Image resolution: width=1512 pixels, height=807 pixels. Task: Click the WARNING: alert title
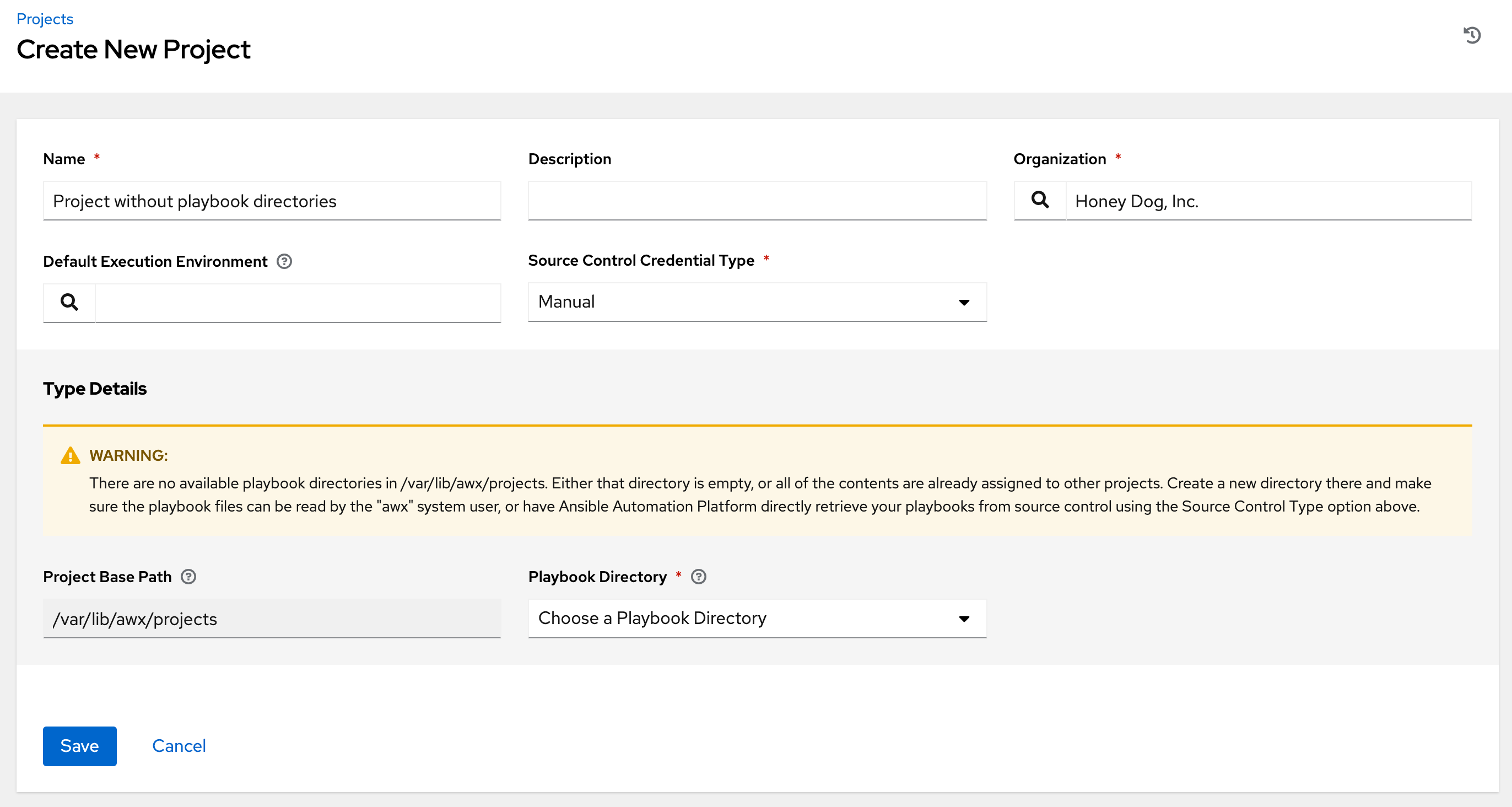(x=128, y=456)
